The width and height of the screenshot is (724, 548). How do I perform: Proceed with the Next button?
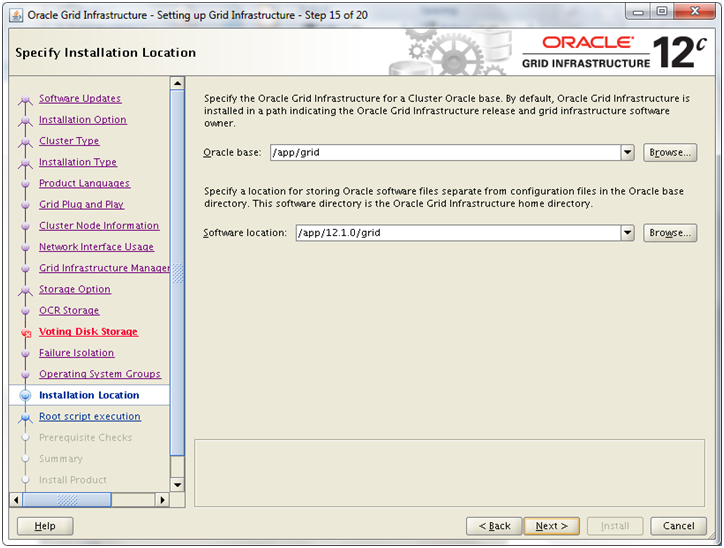coord(551,526)
